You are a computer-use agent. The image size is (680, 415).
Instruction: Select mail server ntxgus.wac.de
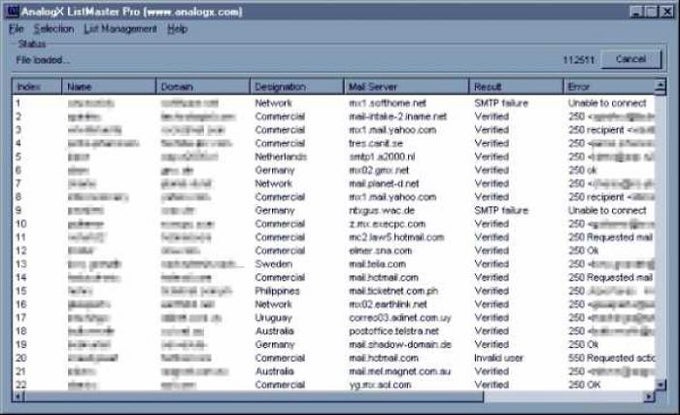click(382, 211)
